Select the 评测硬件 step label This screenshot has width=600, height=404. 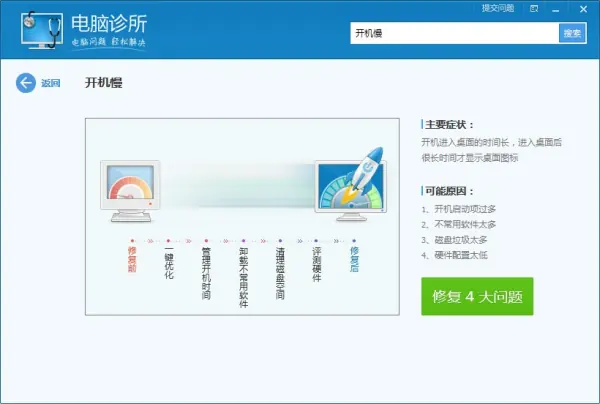click(317, 264)
